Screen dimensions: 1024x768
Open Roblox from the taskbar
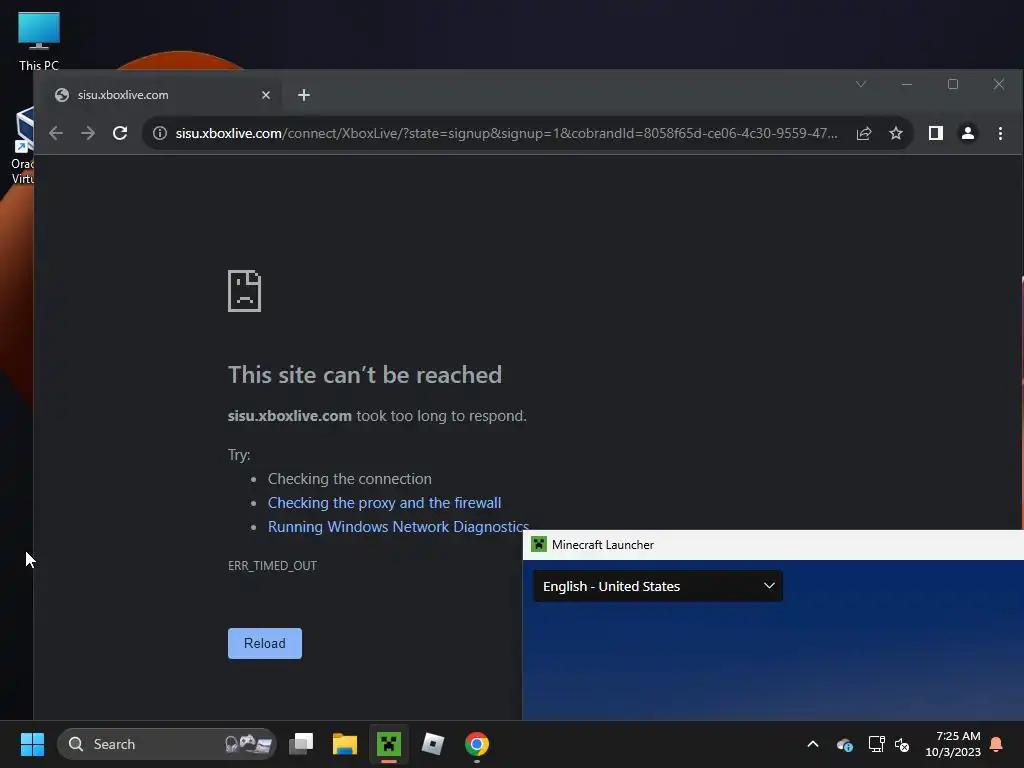(x=432, y=744)
